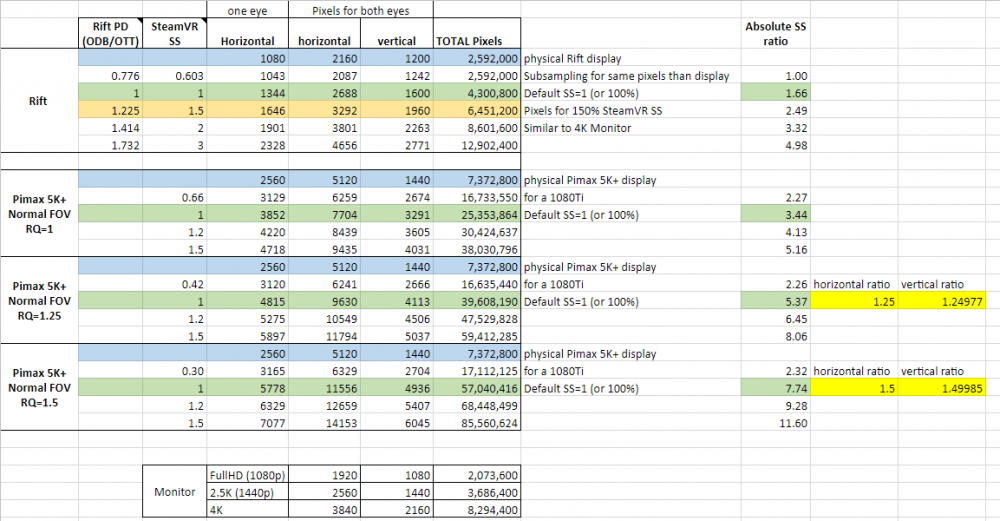
Task: Select the yellow cell 1.24977
Action: tap(942, 302)
